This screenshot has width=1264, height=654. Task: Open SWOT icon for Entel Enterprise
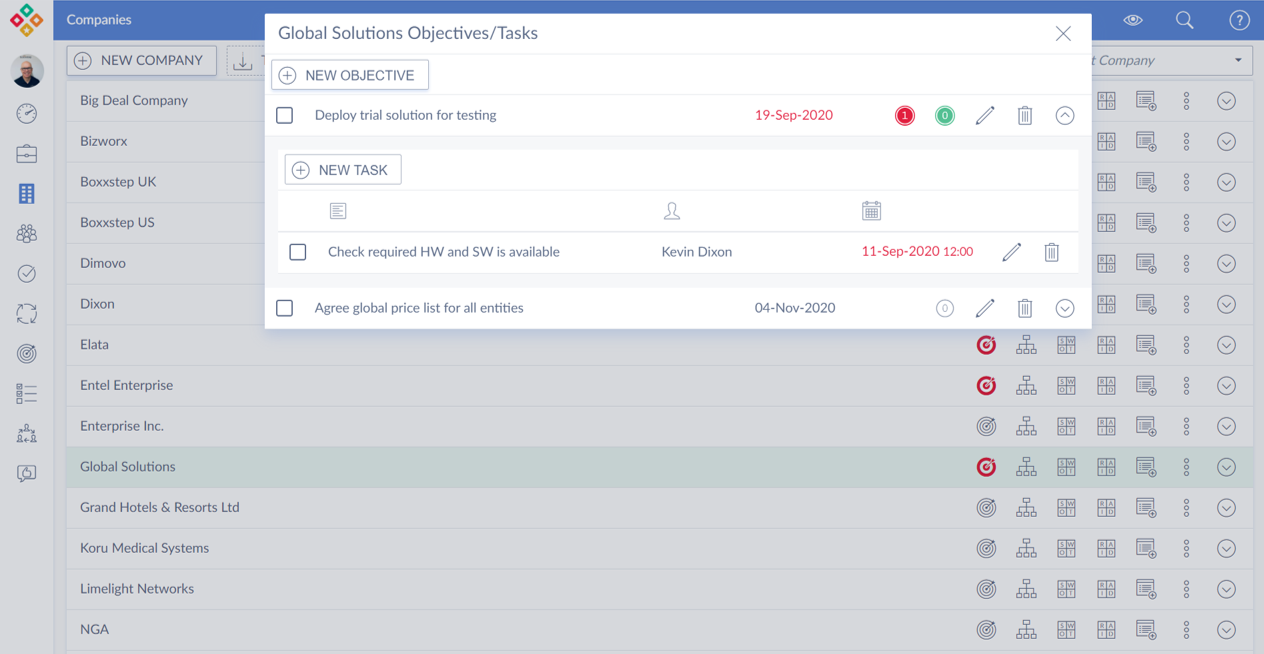click(1066, 386)
